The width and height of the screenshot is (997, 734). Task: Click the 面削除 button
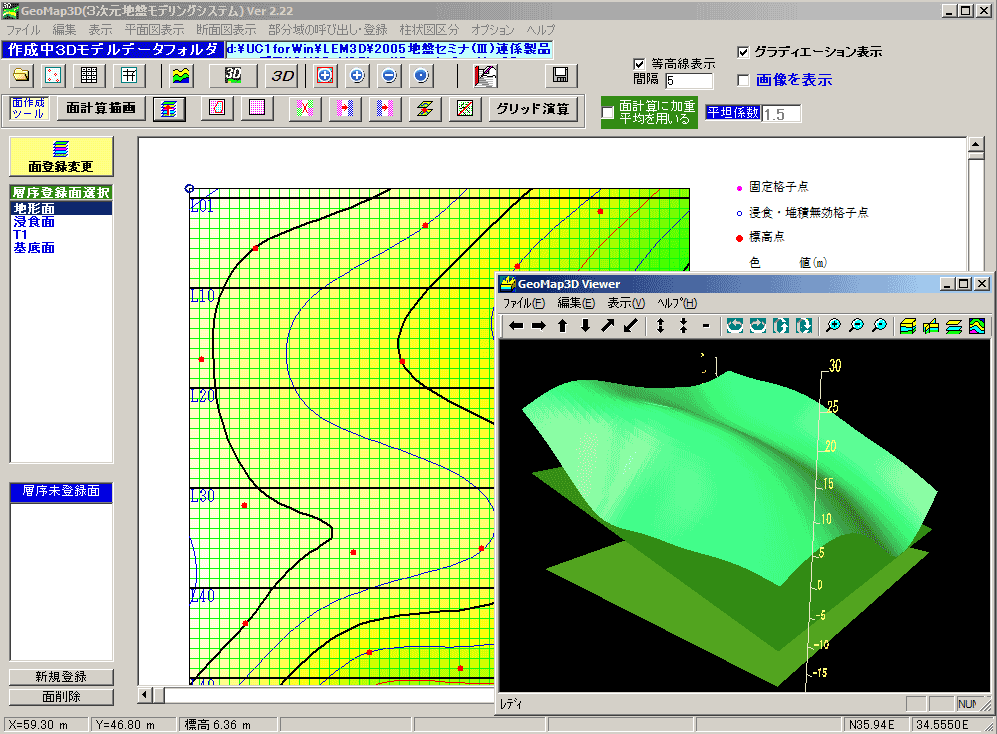pyautogui.click(x=61, y=697)
